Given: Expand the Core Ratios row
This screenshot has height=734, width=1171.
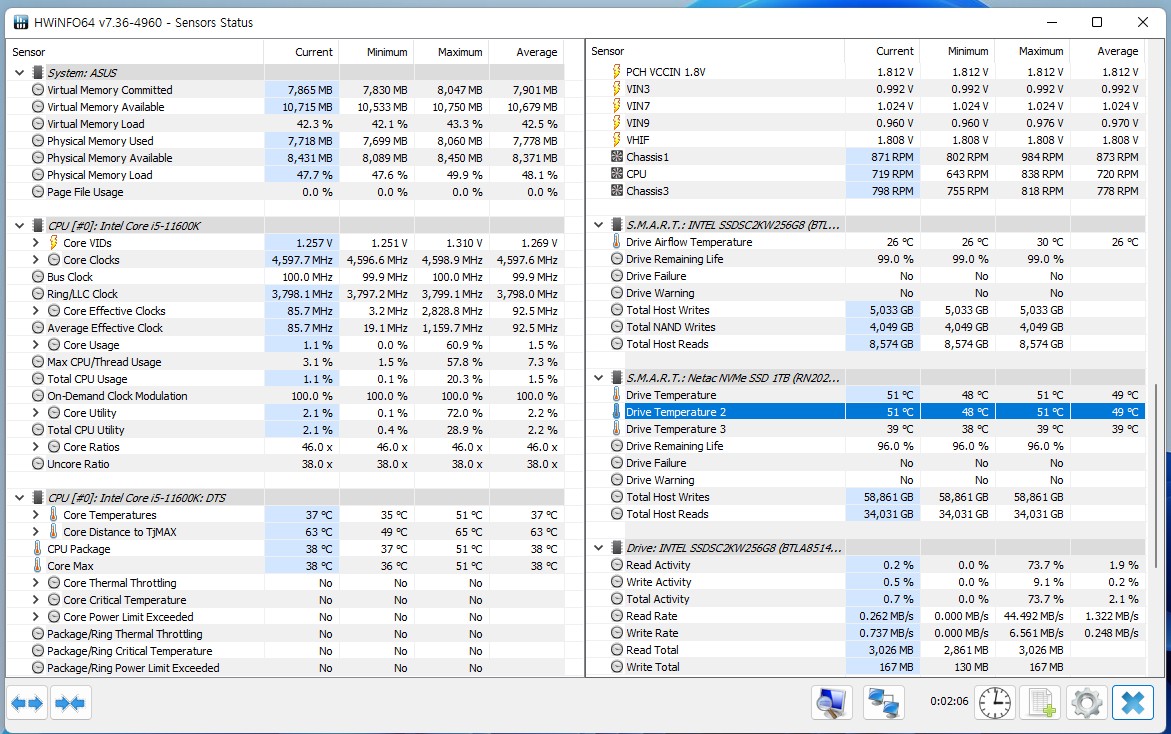Looking at the screenshot, I should (x=35, y=447).
